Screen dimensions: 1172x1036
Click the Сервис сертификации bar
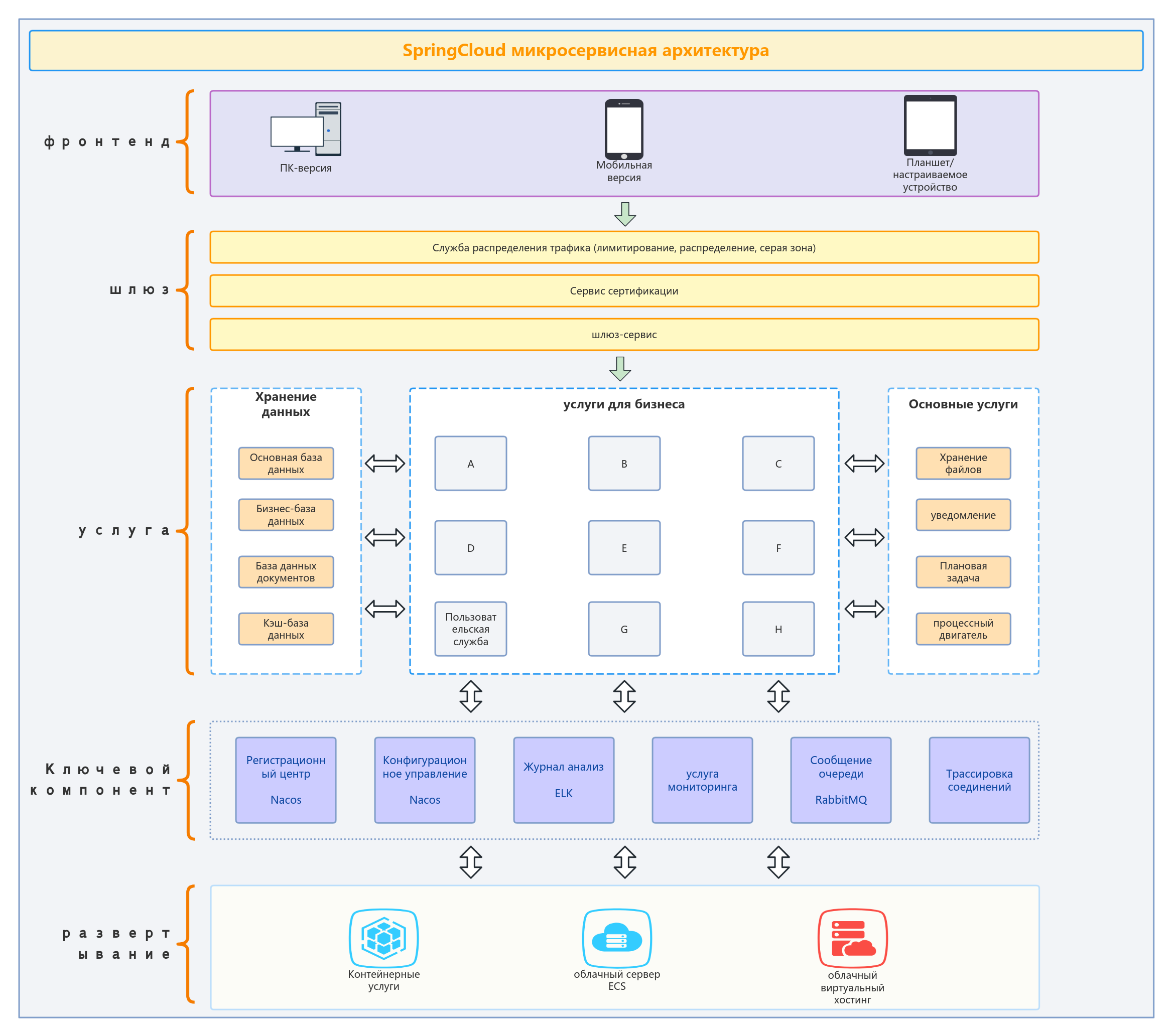coord(624,291)
